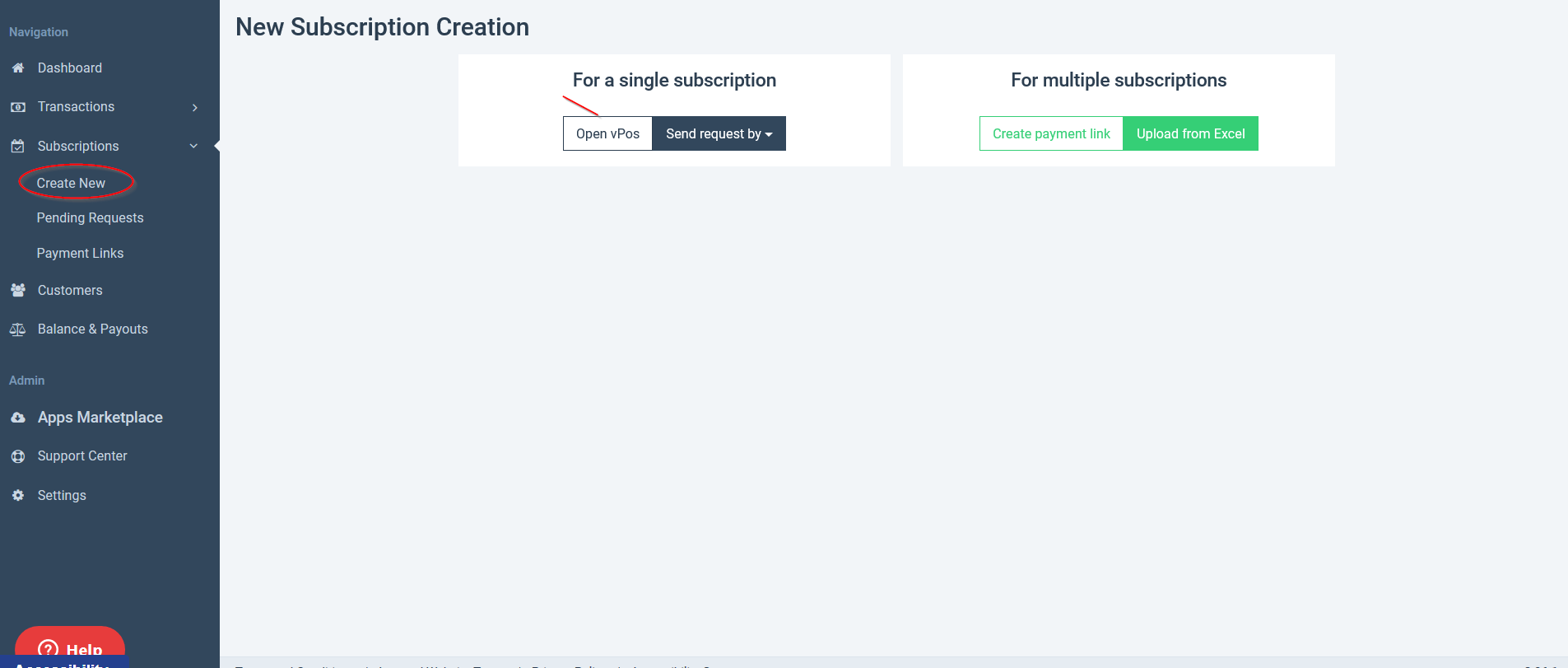Click the Settings gear icon
The image size is (1568, 668).
coord(18,495)
